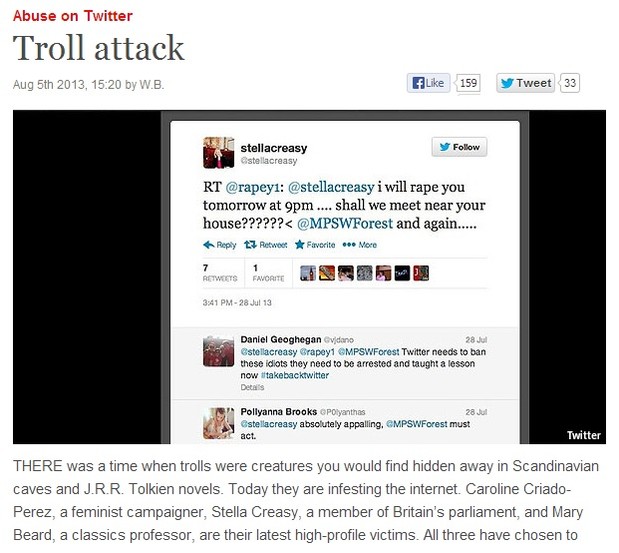Click stellacreasy's profile avatar
This screenshot has width=619, height=553.
(x=219, y=153)
